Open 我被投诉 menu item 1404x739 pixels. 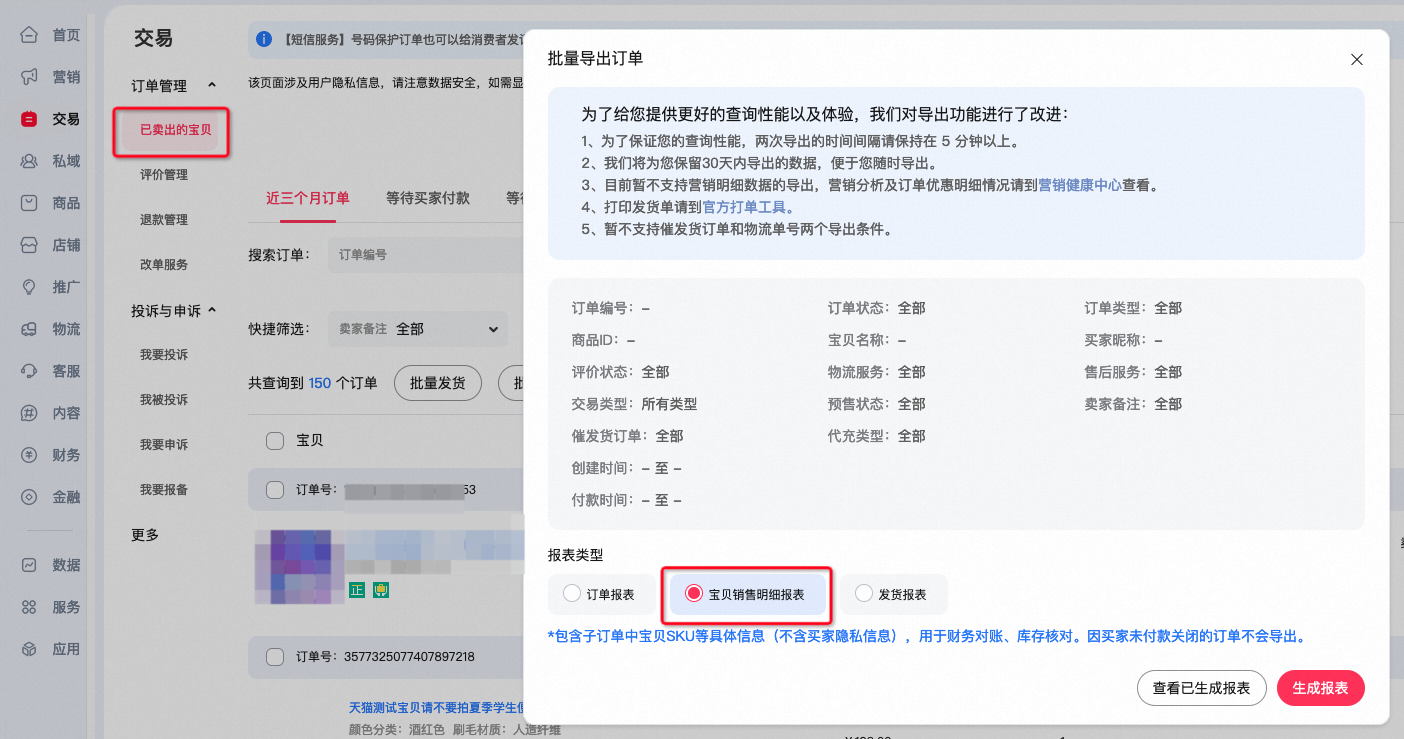click(164, 400)
